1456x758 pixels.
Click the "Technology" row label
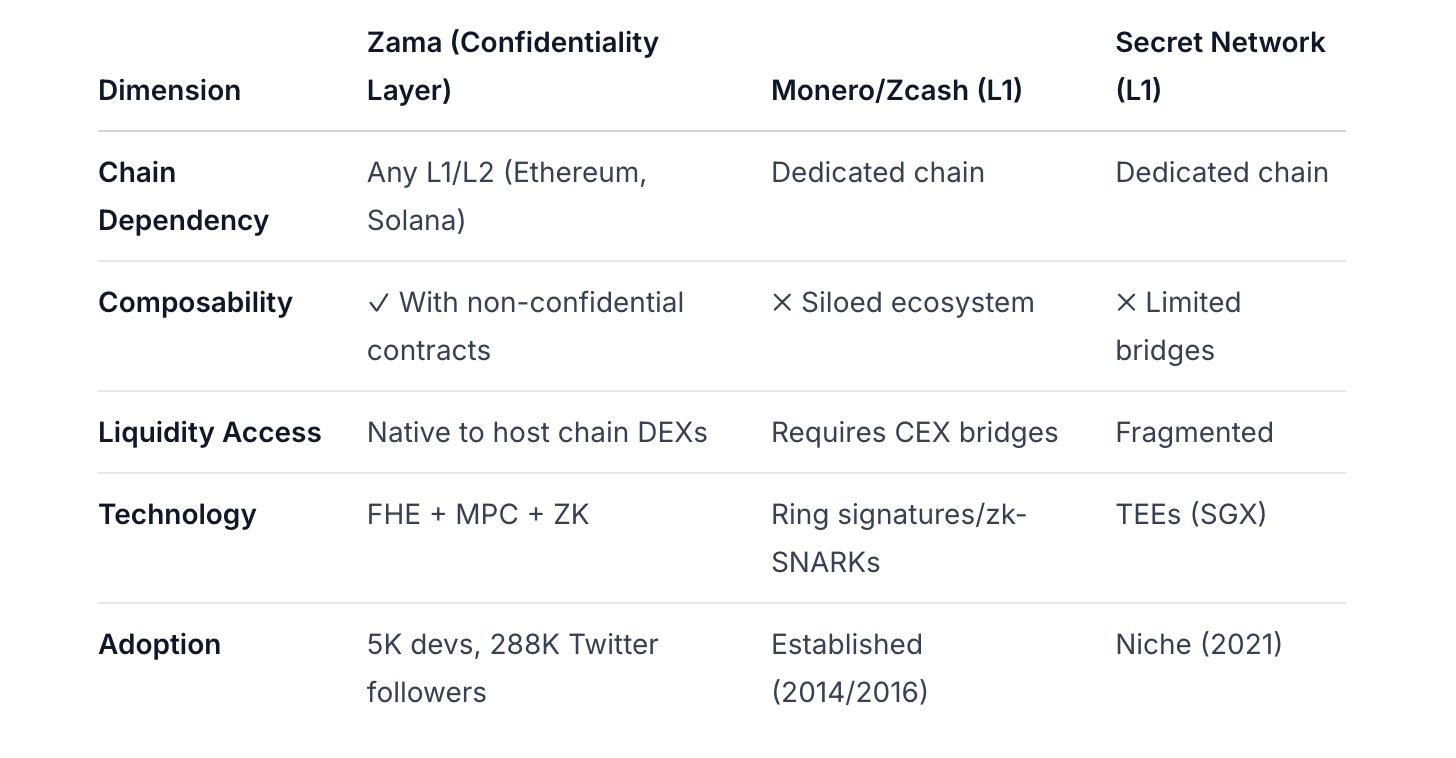(177, 515)
